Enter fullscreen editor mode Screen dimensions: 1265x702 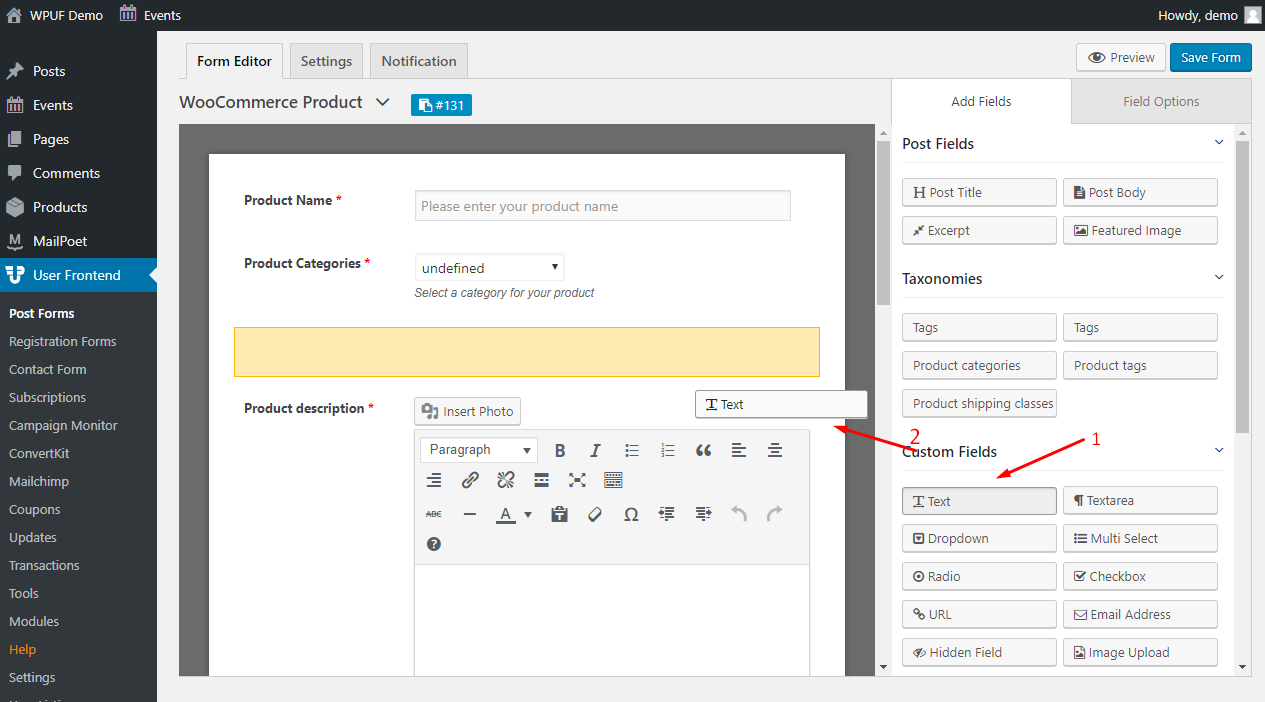(x=577, y=481)
